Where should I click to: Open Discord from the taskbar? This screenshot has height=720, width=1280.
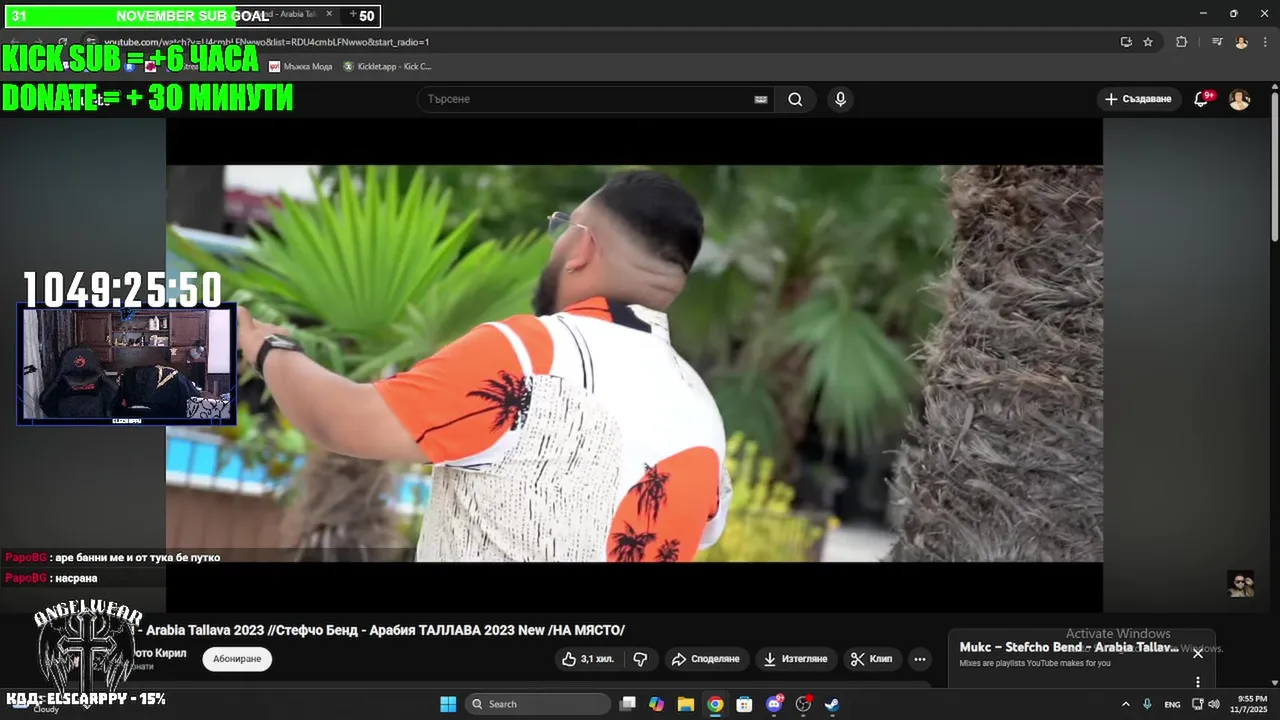(x=774, y=704)
